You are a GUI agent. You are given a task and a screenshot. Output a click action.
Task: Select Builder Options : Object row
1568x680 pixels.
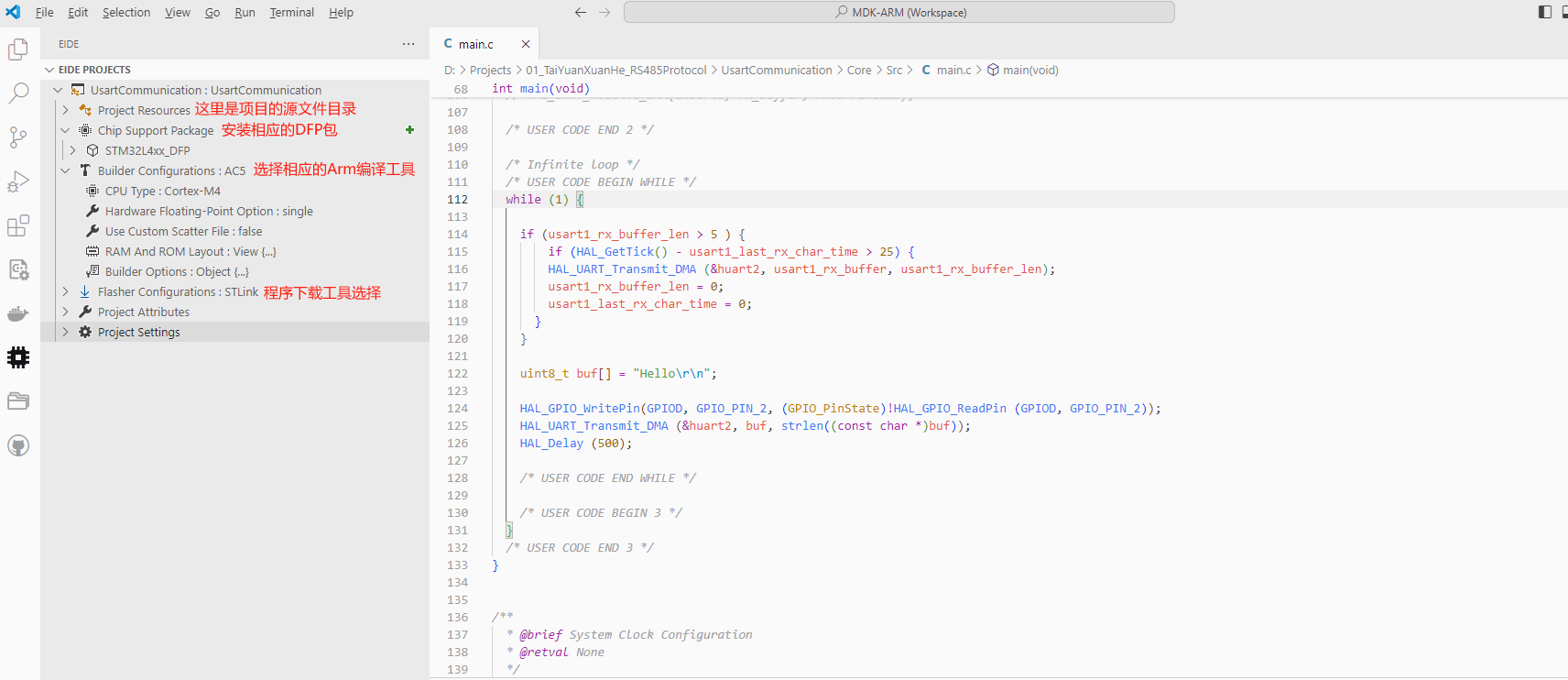234,271
